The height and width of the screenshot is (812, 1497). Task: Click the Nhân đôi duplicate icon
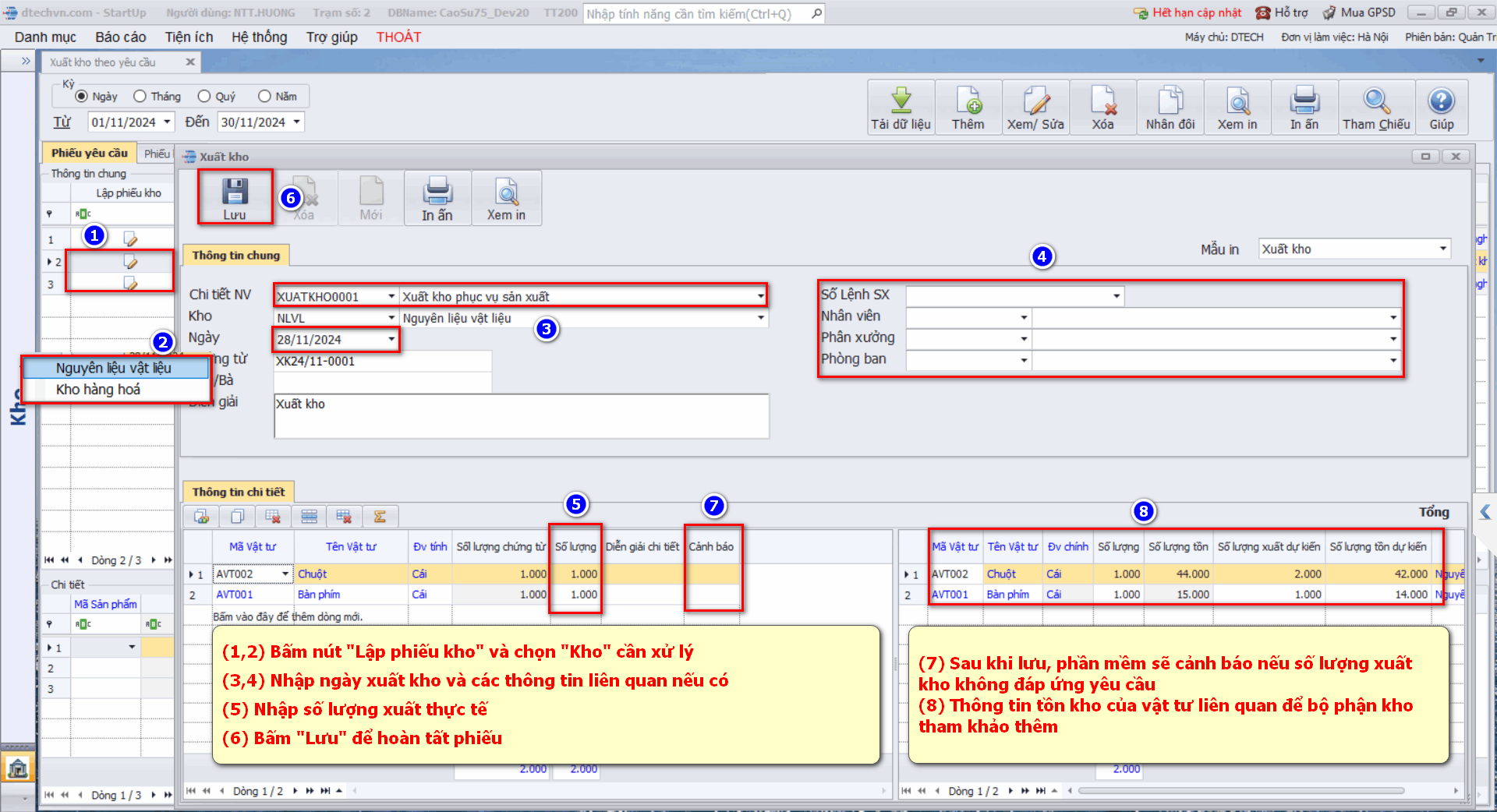(1170, 102)
